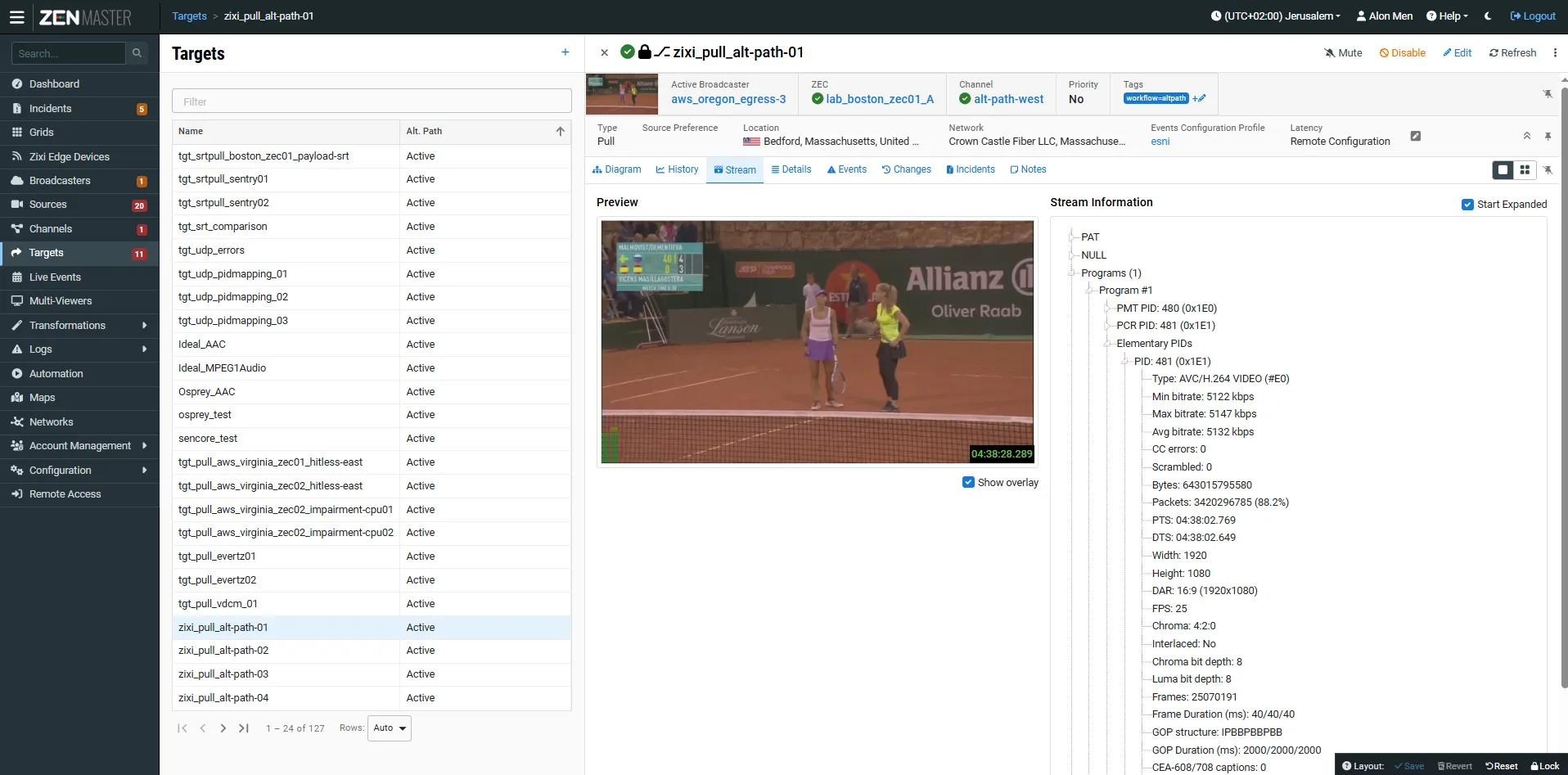The width and height of the screenshot is (1568, 775).
Task: Go to the next page of targets
Action: point(223,728)
